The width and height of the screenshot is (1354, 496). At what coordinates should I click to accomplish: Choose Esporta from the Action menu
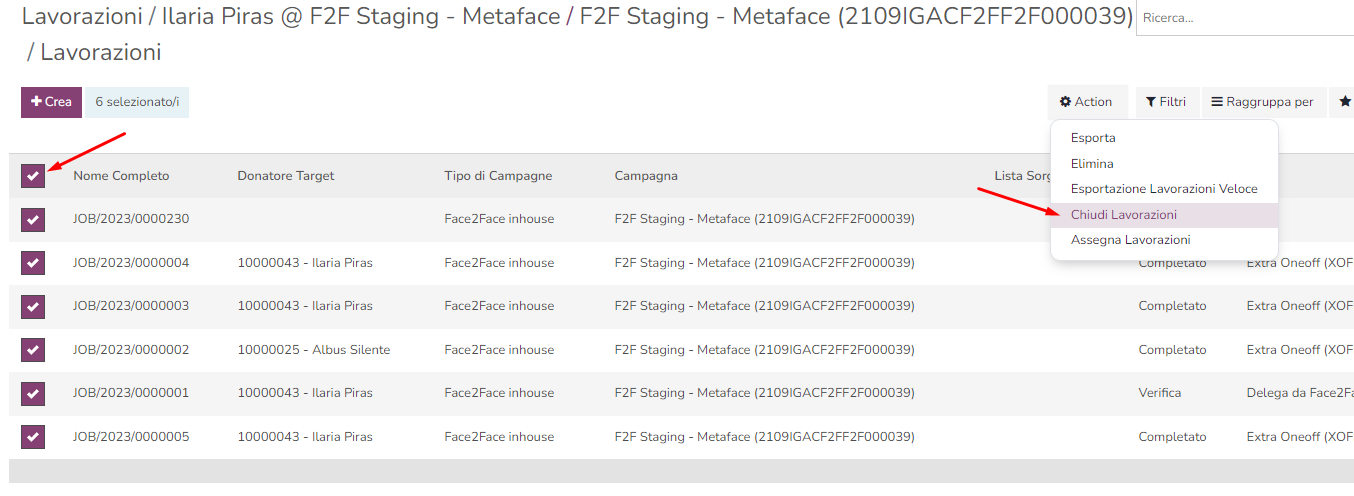click(x=1093, y=138)
